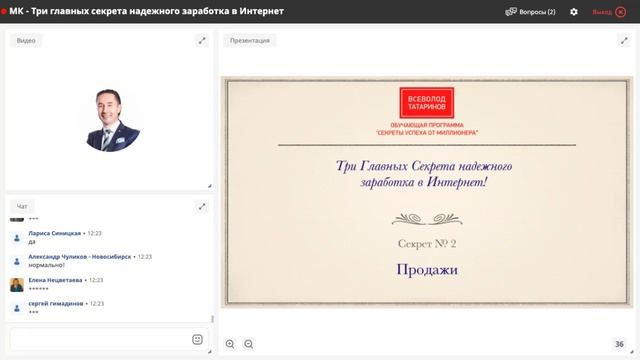Click the red Всеволод Татаринов logo on slide

pos(427,102)
